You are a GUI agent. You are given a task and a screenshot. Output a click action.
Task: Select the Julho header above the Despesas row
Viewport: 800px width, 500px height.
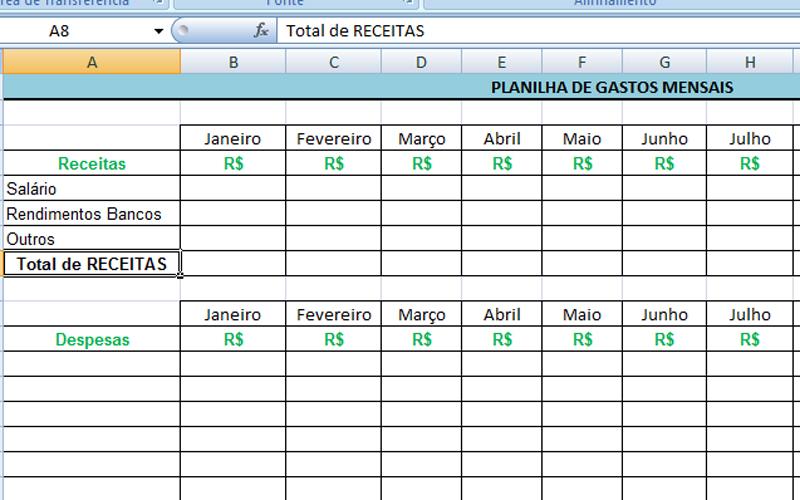pos(750,314)
